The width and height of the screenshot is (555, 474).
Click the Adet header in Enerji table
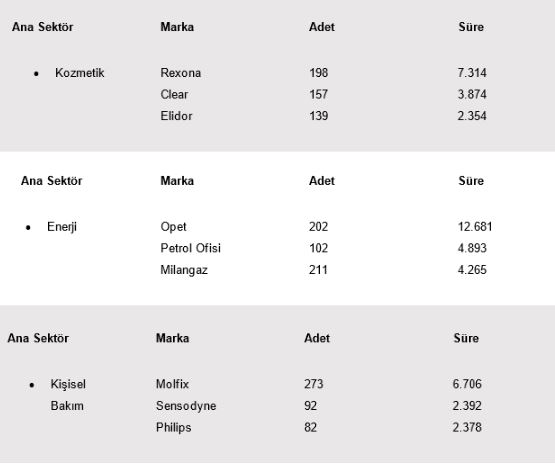[321, 181]
